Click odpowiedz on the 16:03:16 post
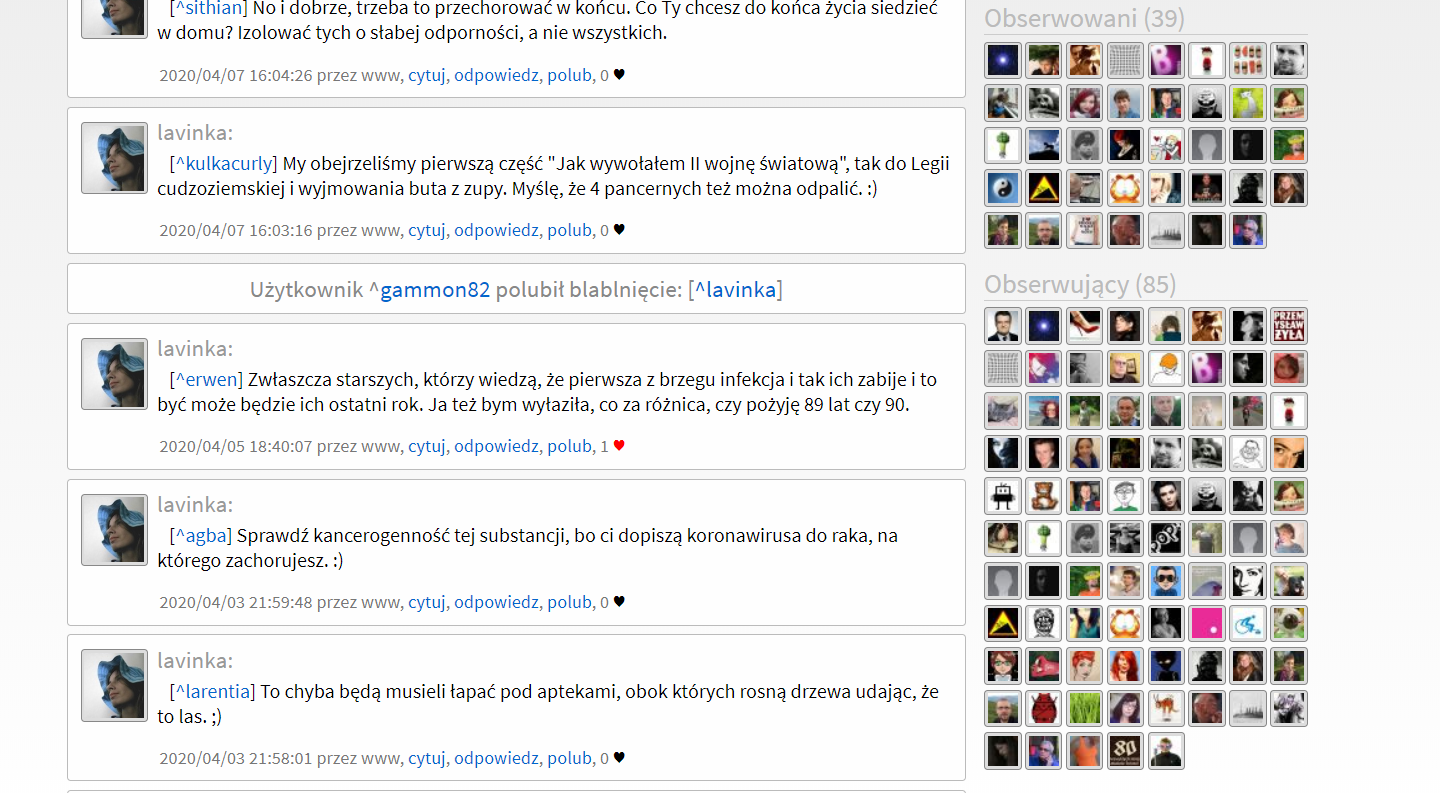The width and height of the screenshot is (1440, 793). tap(496, 231)
